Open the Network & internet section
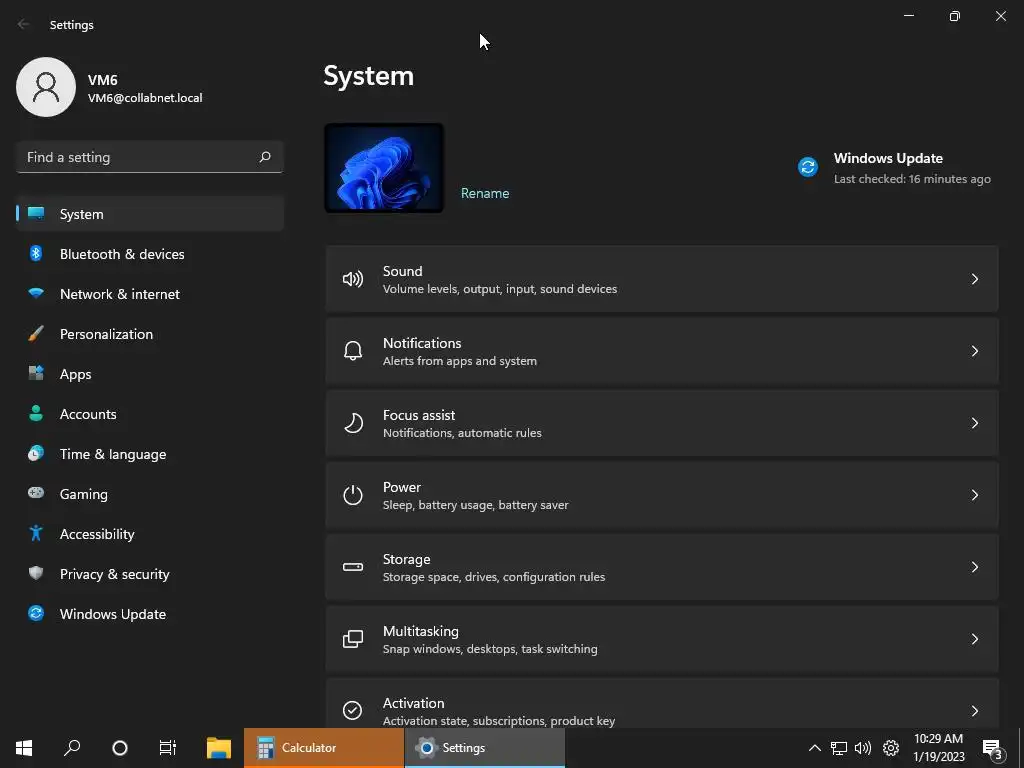1024x768 pixels. click(150, 294)
